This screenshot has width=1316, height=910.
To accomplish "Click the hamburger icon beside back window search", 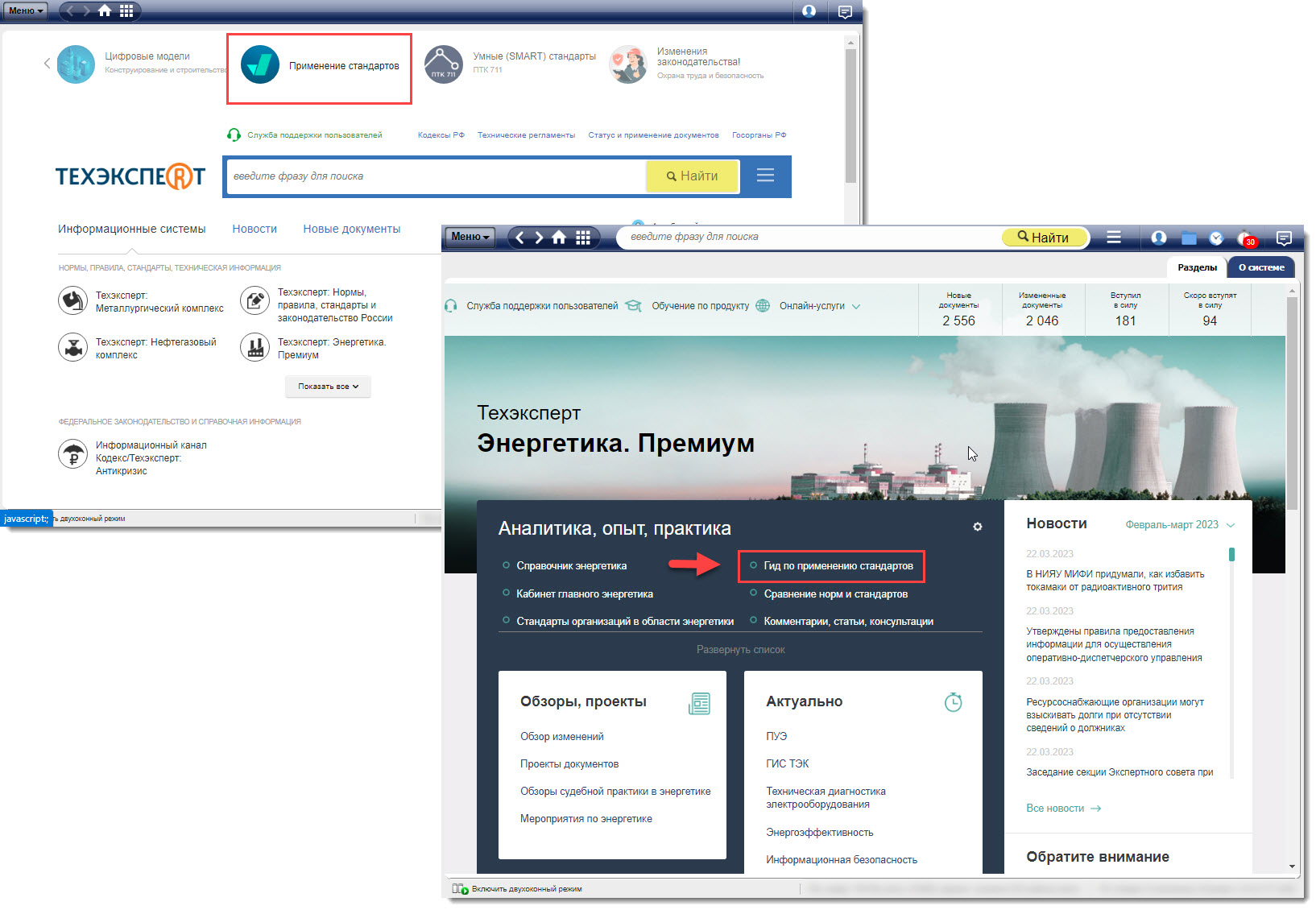I will [x=765, y=176].
